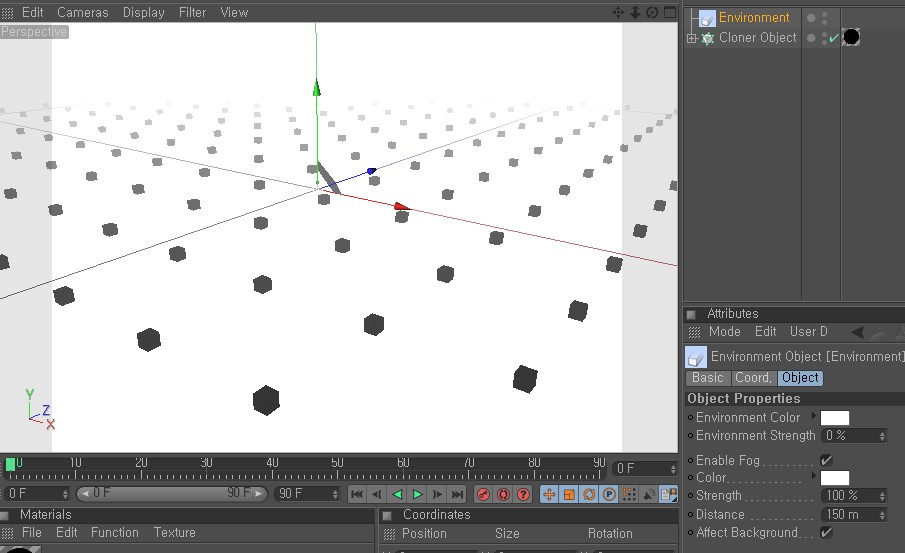Go to previous frame
Screen dimensions: 905x553
tap(377, 494)
